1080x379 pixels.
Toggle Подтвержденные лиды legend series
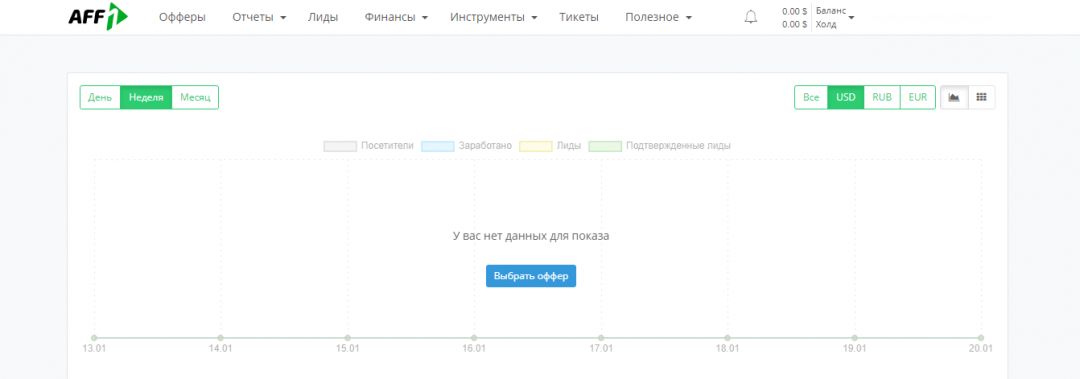click(660, 146)
